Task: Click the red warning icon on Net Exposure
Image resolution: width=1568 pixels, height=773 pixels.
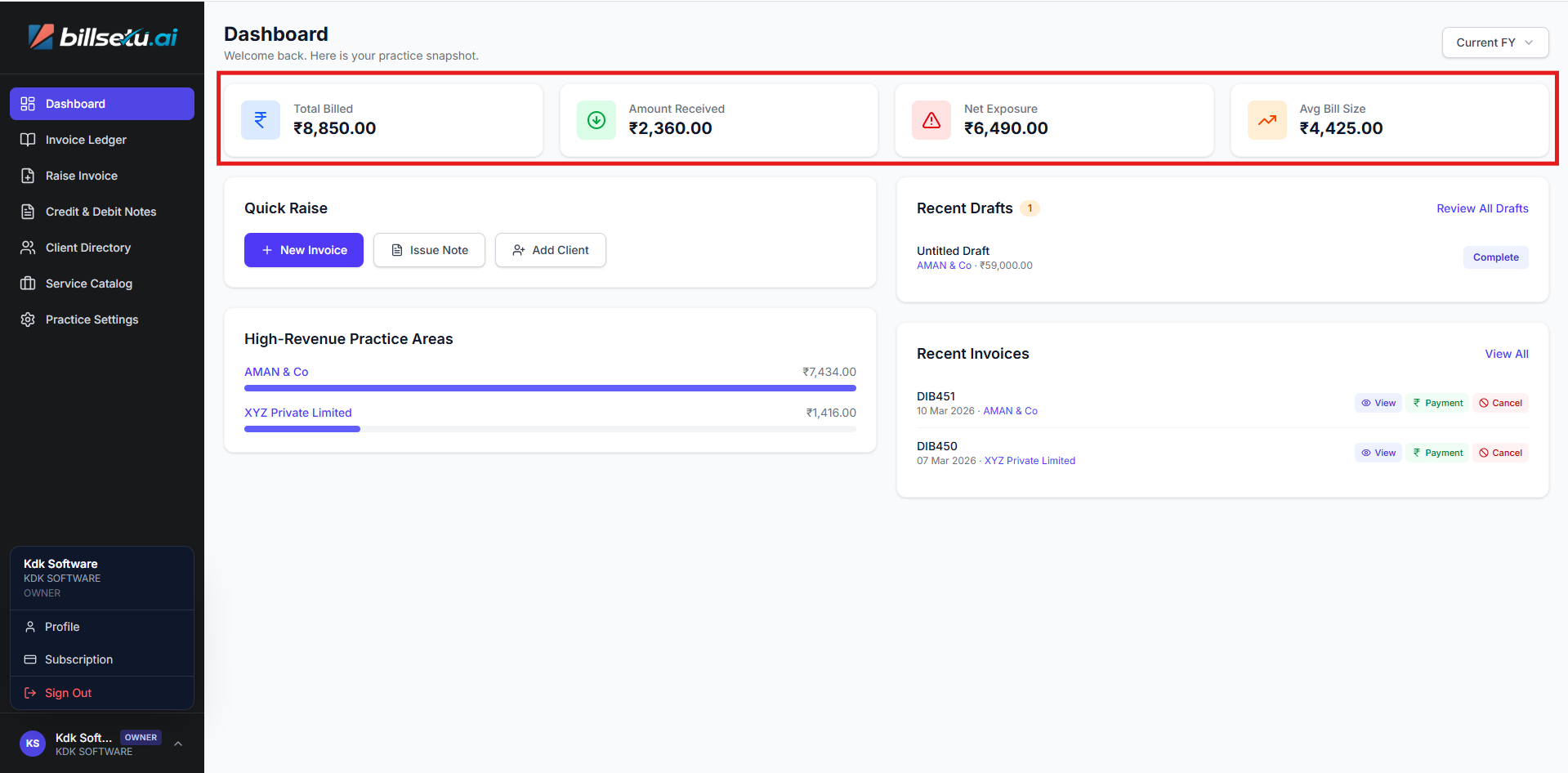Action: [931, 120]
